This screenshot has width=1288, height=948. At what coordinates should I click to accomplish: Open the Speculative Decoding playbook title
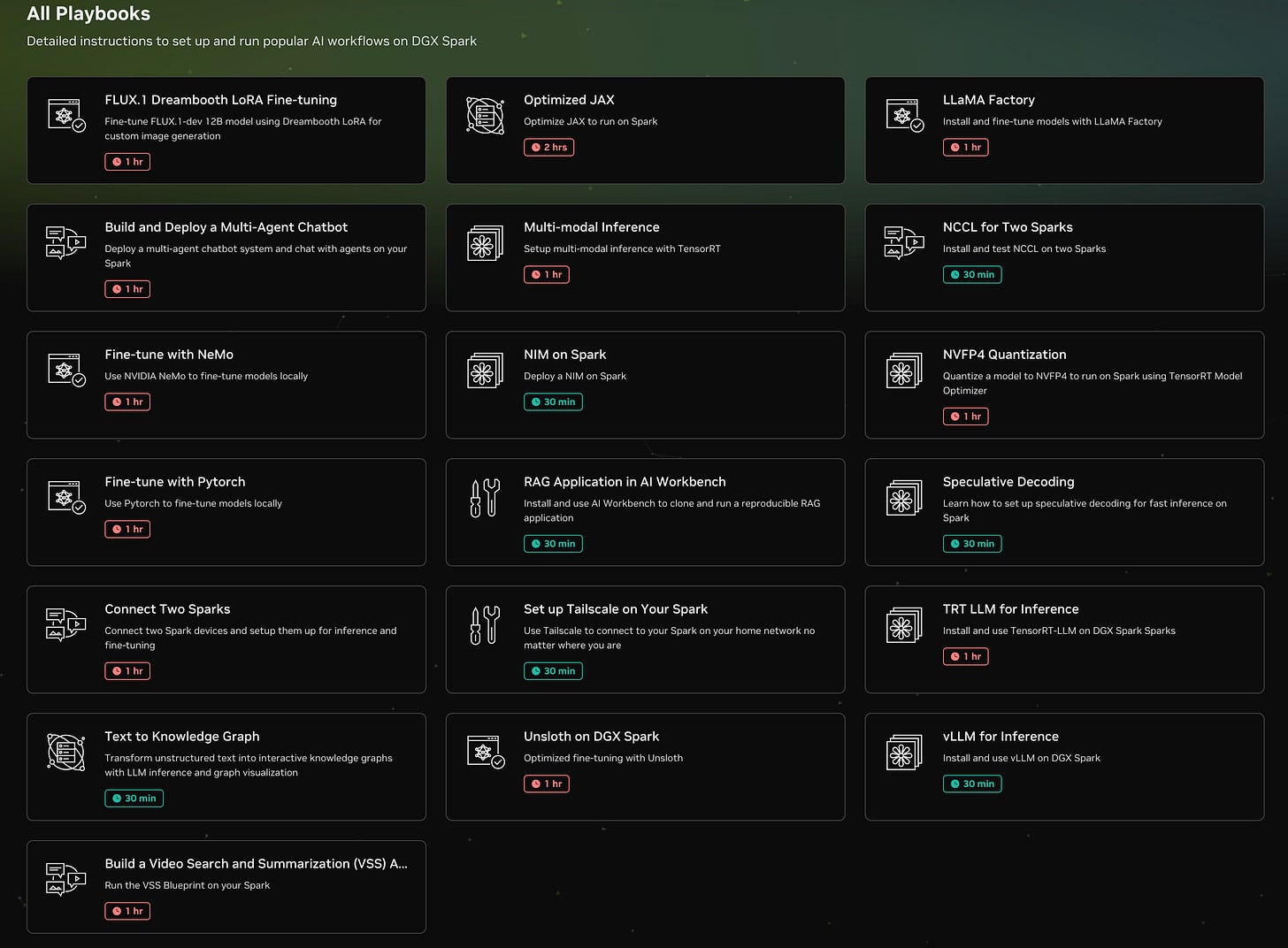tap(1008, 482)
